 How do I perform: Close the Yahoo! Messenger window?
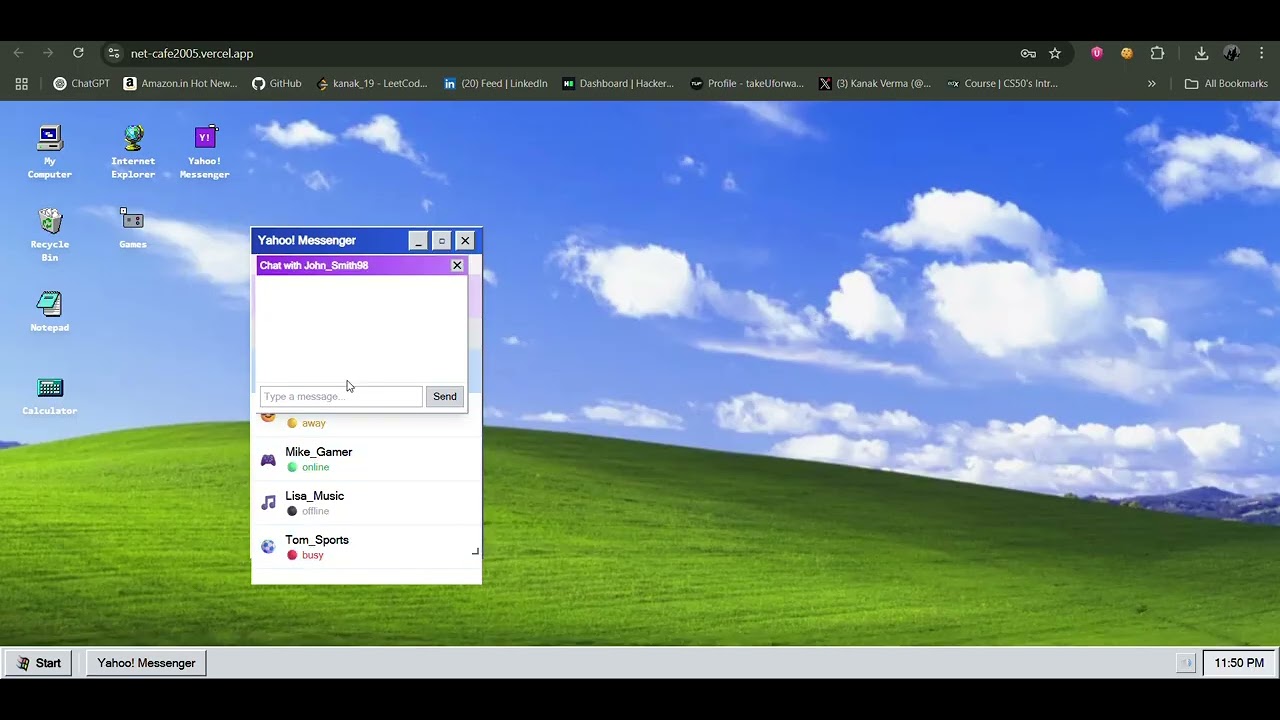465,241
